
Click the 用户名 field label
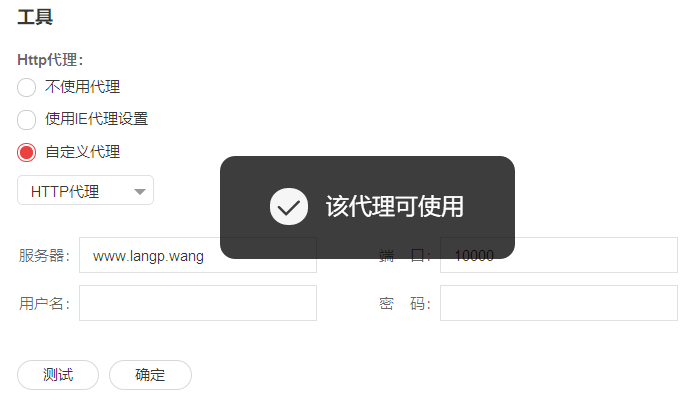pos(44,303)
